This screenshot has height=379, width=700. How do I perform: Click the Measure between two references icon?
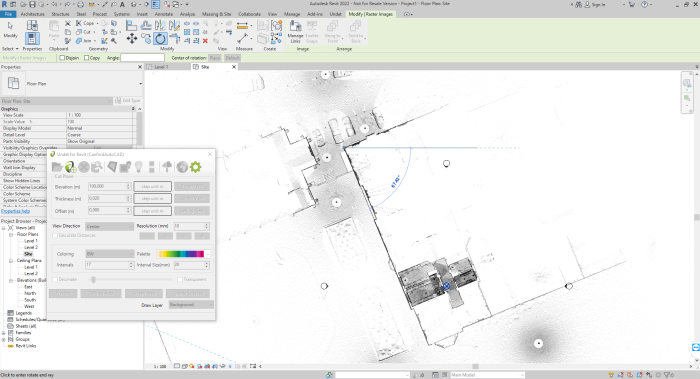[242, 25]
